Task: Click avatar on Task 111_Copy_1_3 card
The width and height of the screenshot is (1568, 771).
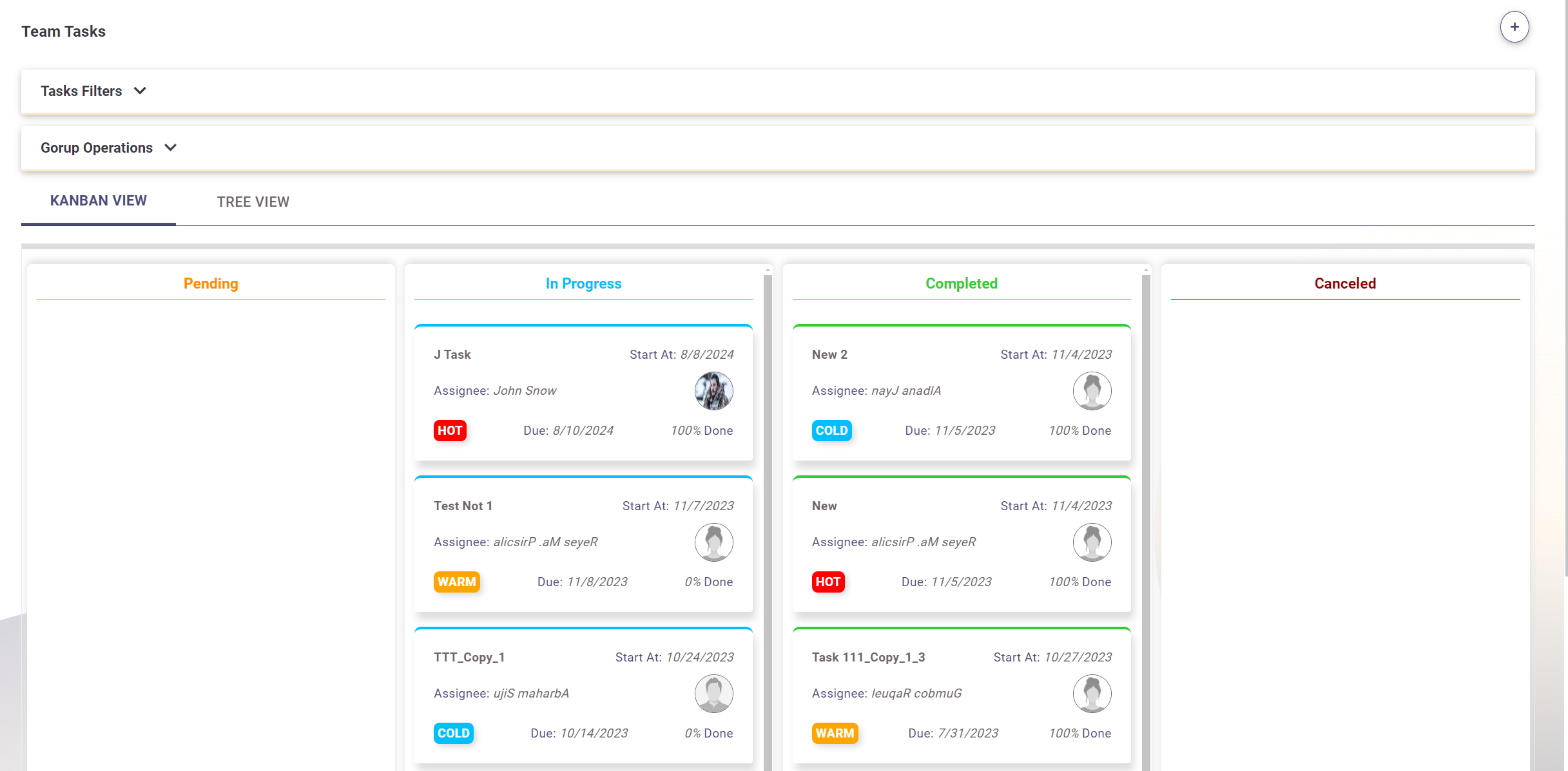Action: pos(1092,694)
